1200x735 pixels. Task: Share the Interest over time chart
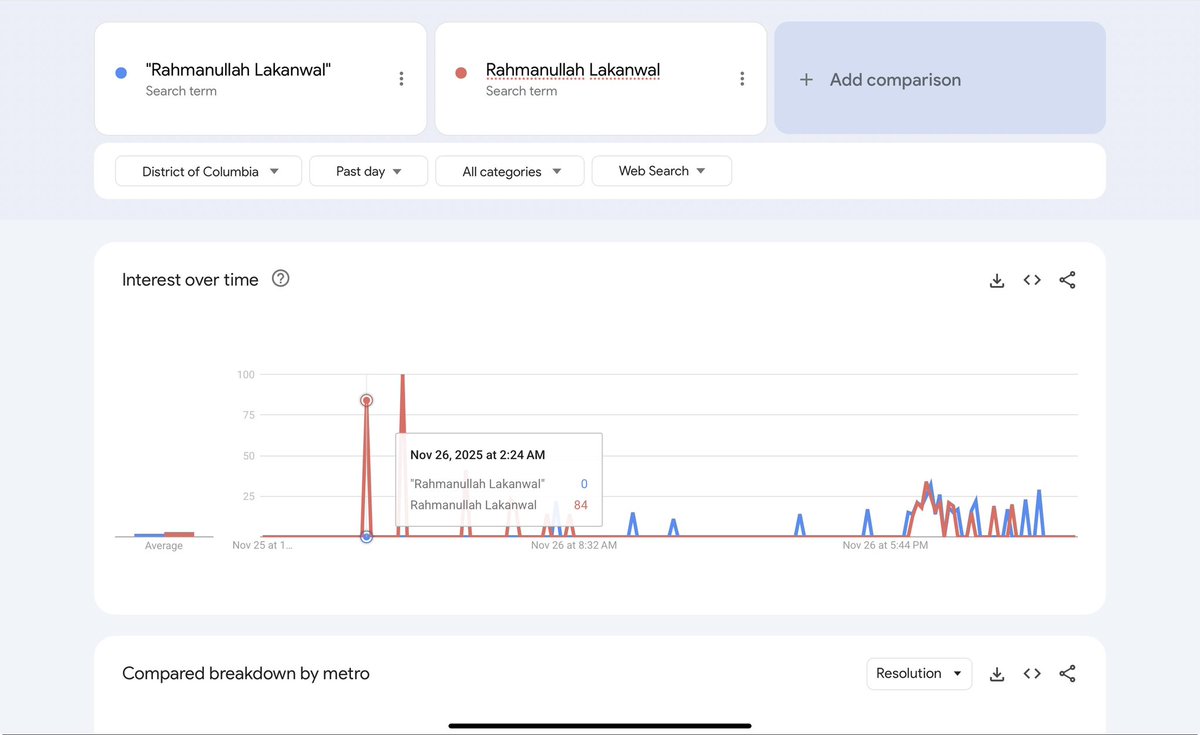pyautogui.click(x=1067, y=280)
